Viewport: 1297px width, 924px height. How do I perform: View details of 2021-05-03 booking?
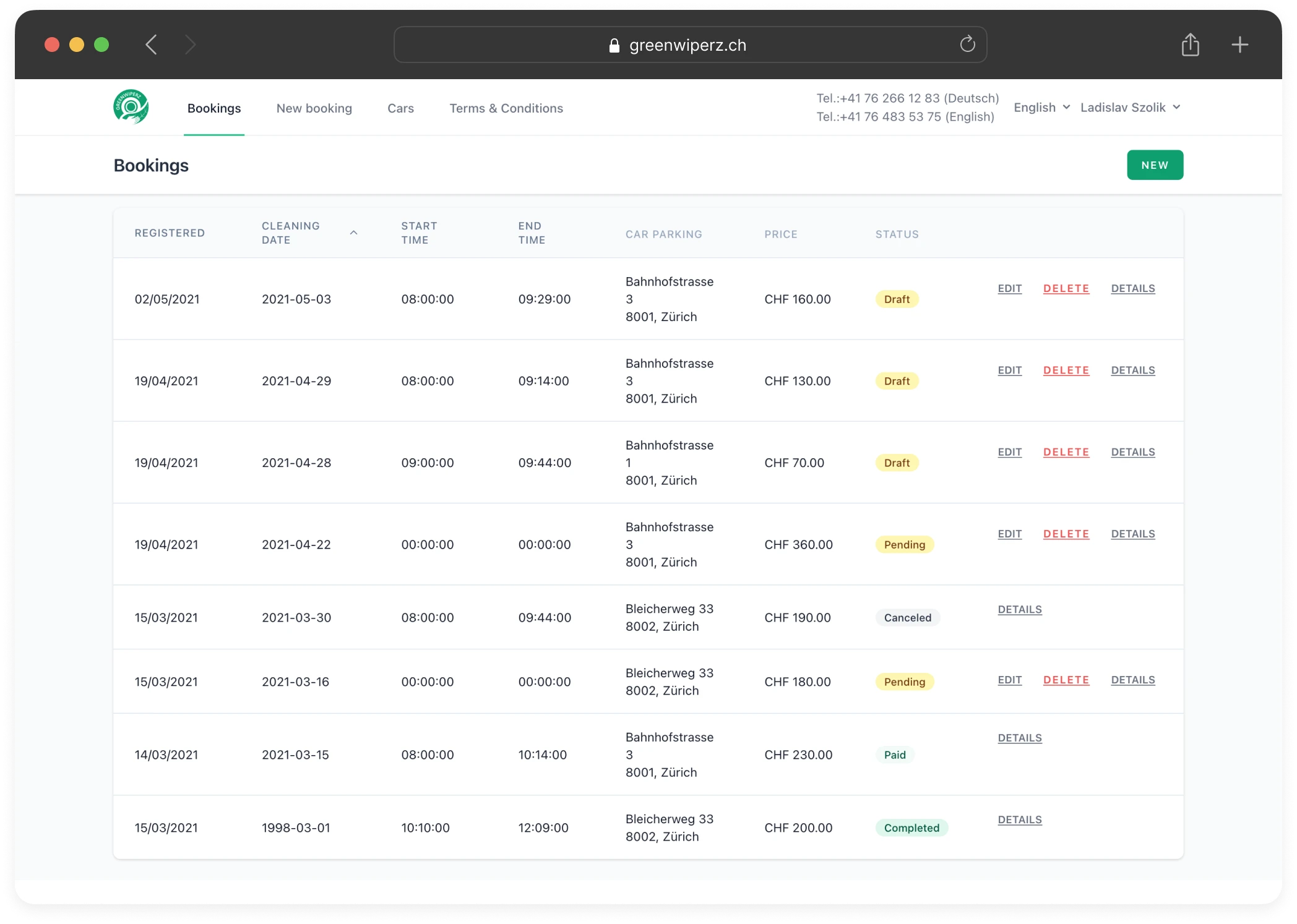coord(1132,289)
